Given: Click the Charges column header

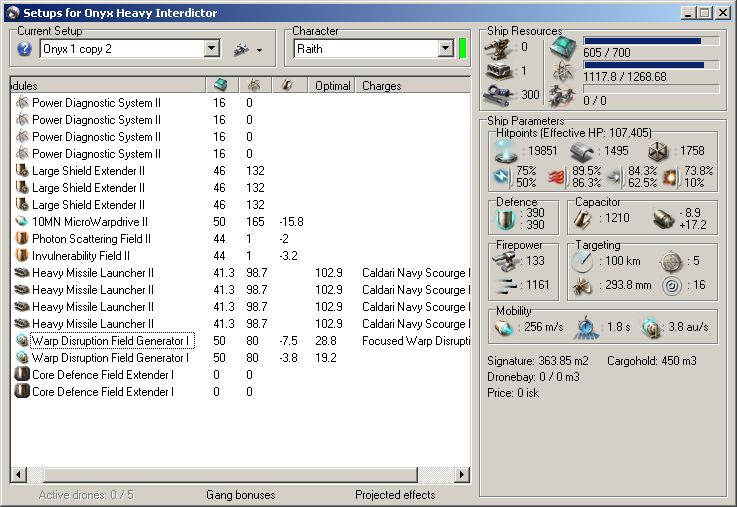Looking at the screenshot, I should [413, 86].
